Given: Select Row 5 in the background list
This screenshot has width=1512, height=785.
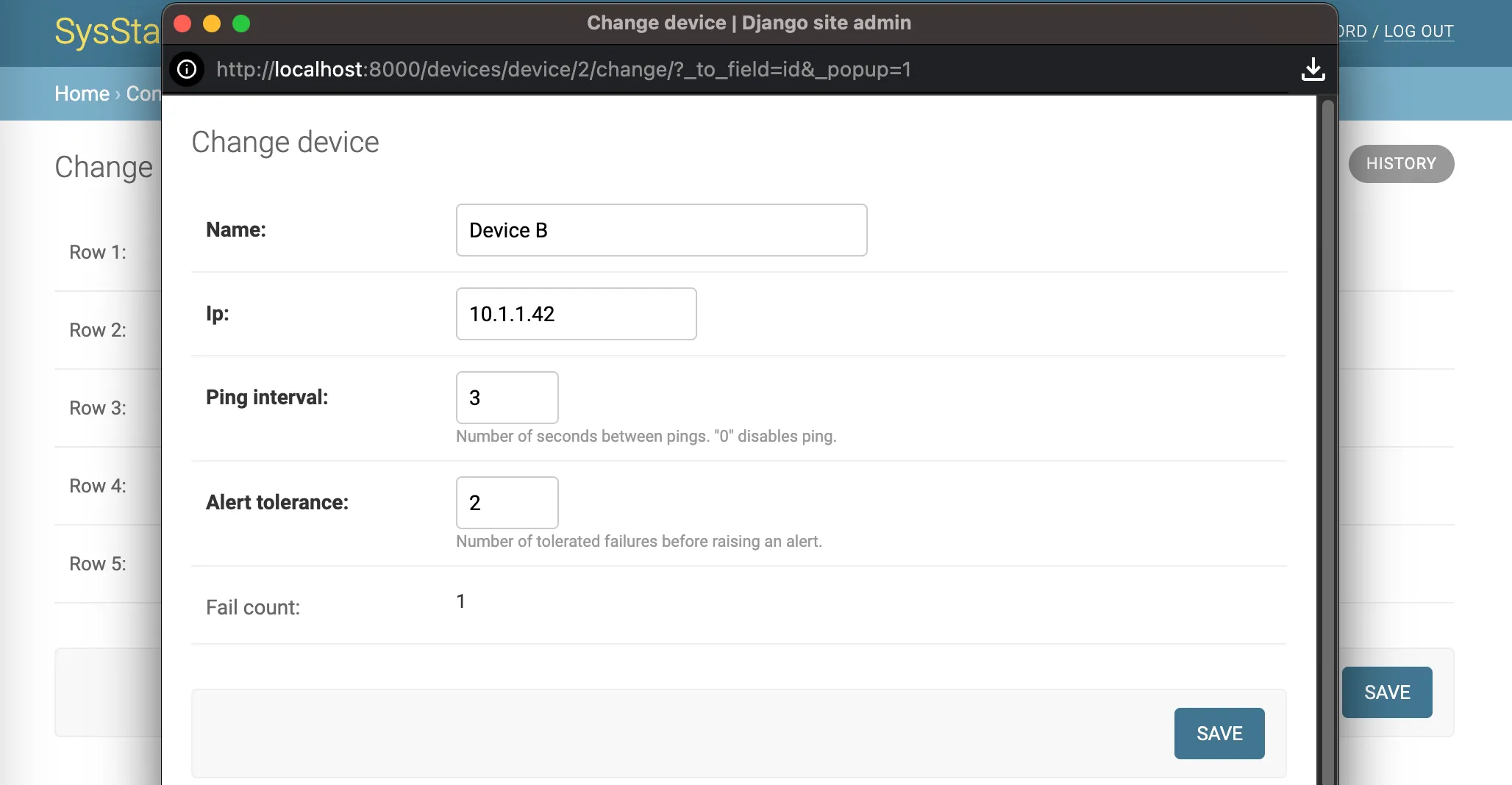Looking at the screenshot, I should pos(98,564).
